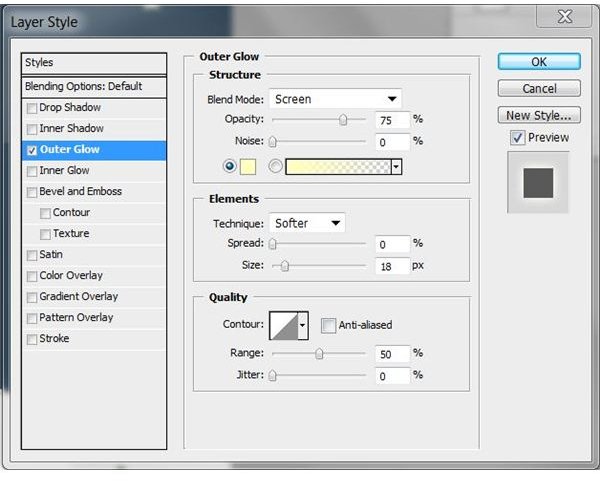
Task: Click the Opacity value field showing 75
Action: [393, 120]
